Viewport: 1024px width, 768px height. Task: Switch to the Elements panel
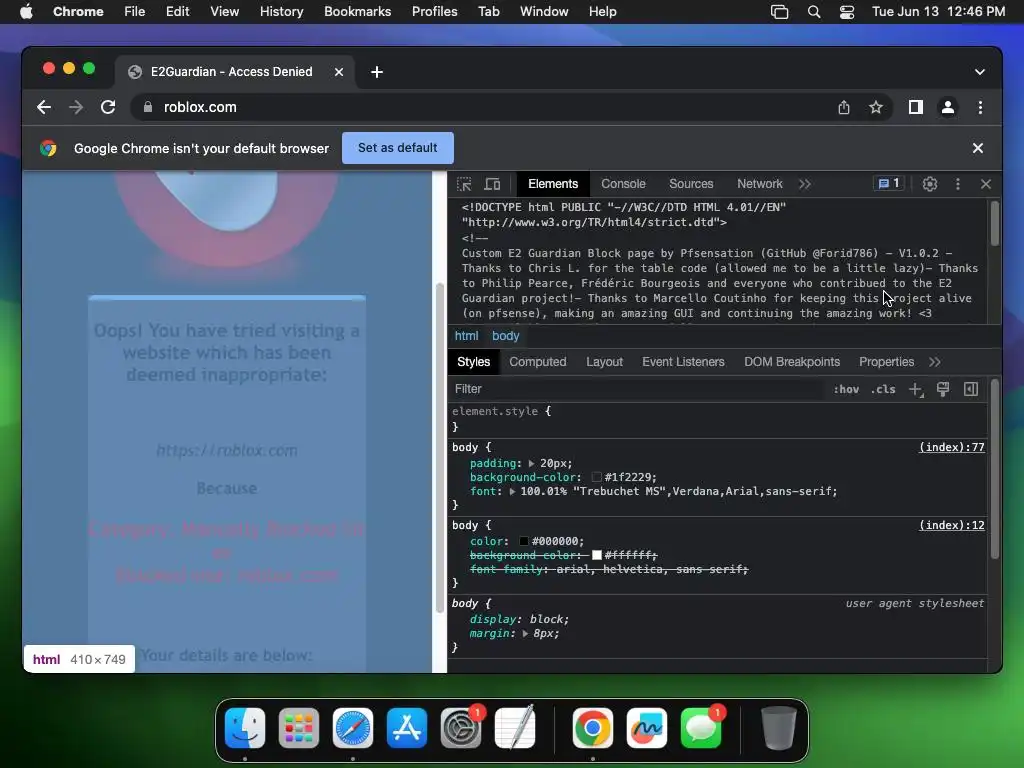tap(553, 184)
